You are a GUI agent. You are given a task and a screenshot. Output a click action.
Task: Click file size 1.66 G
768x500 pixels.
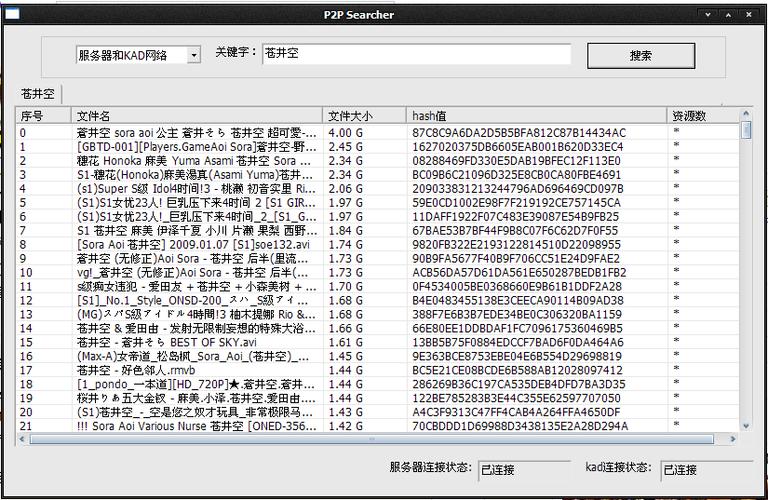pos(346,328)
